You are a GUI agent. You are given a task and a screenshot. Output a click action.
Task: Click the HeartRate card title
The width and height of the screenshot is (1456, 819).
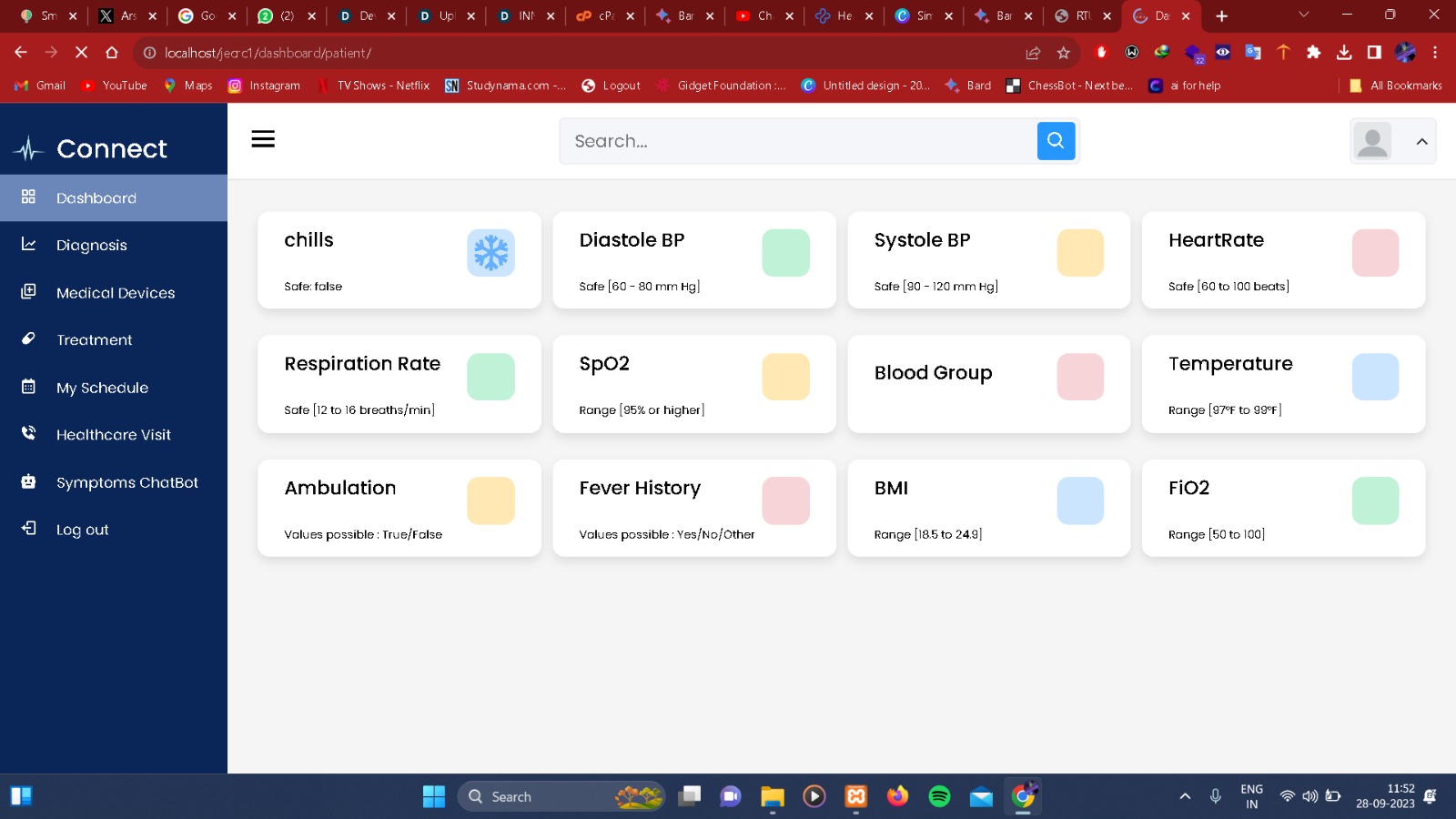[x=1216, y=240]
